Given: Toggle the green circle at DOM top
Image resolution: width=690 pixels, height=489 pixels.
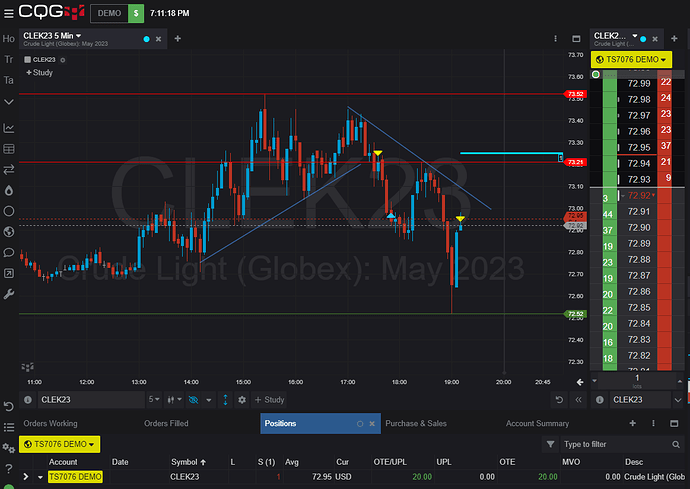Looking at the screenshot, I should [596, 74].
